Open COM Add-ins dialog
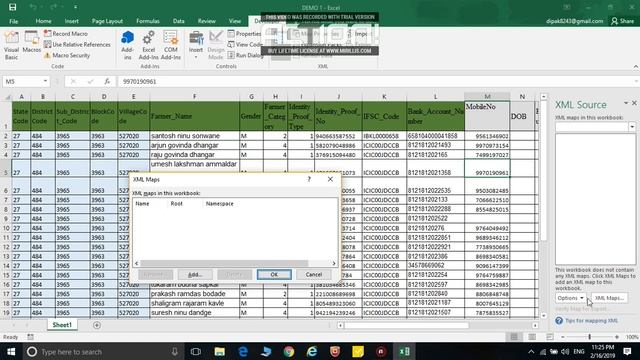 [x=171, y=45]
